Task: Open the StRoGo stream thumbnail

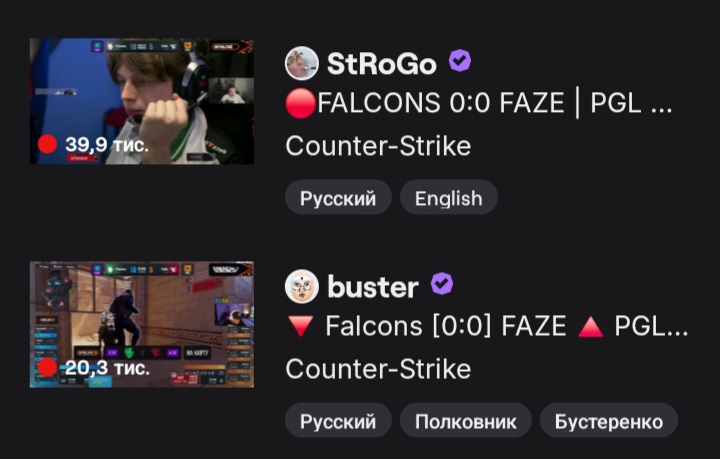Action: click(142, 101)
